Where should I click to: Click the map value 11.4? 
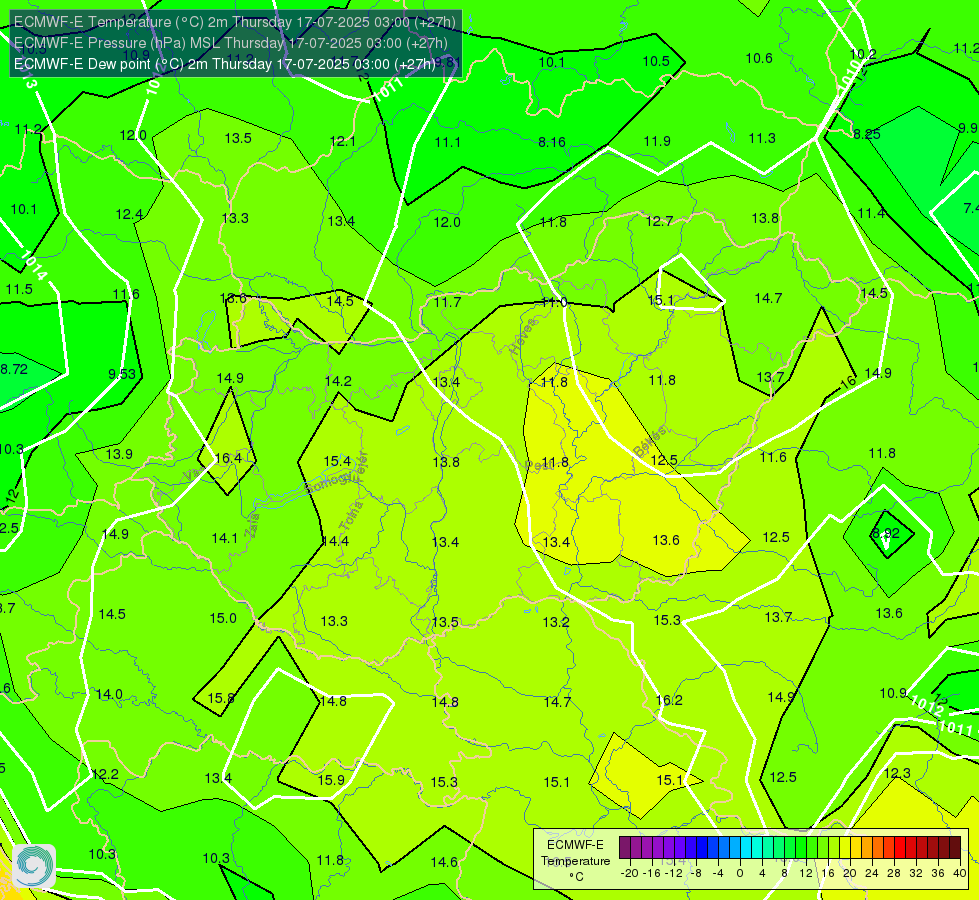tap(871, 214)
